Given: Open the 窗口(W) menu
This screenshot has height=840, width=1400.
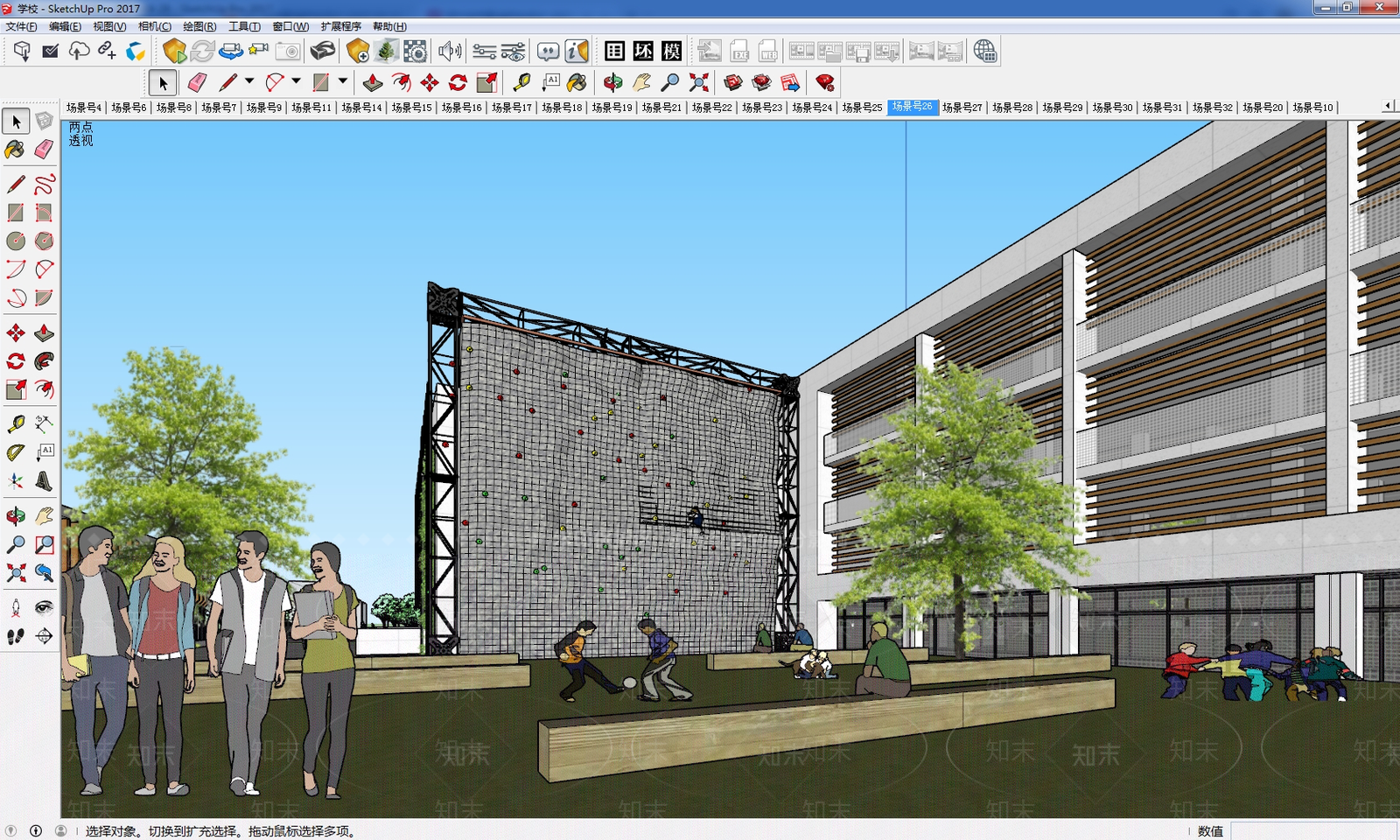Looking at the screenshot, I should coord(290,26).
